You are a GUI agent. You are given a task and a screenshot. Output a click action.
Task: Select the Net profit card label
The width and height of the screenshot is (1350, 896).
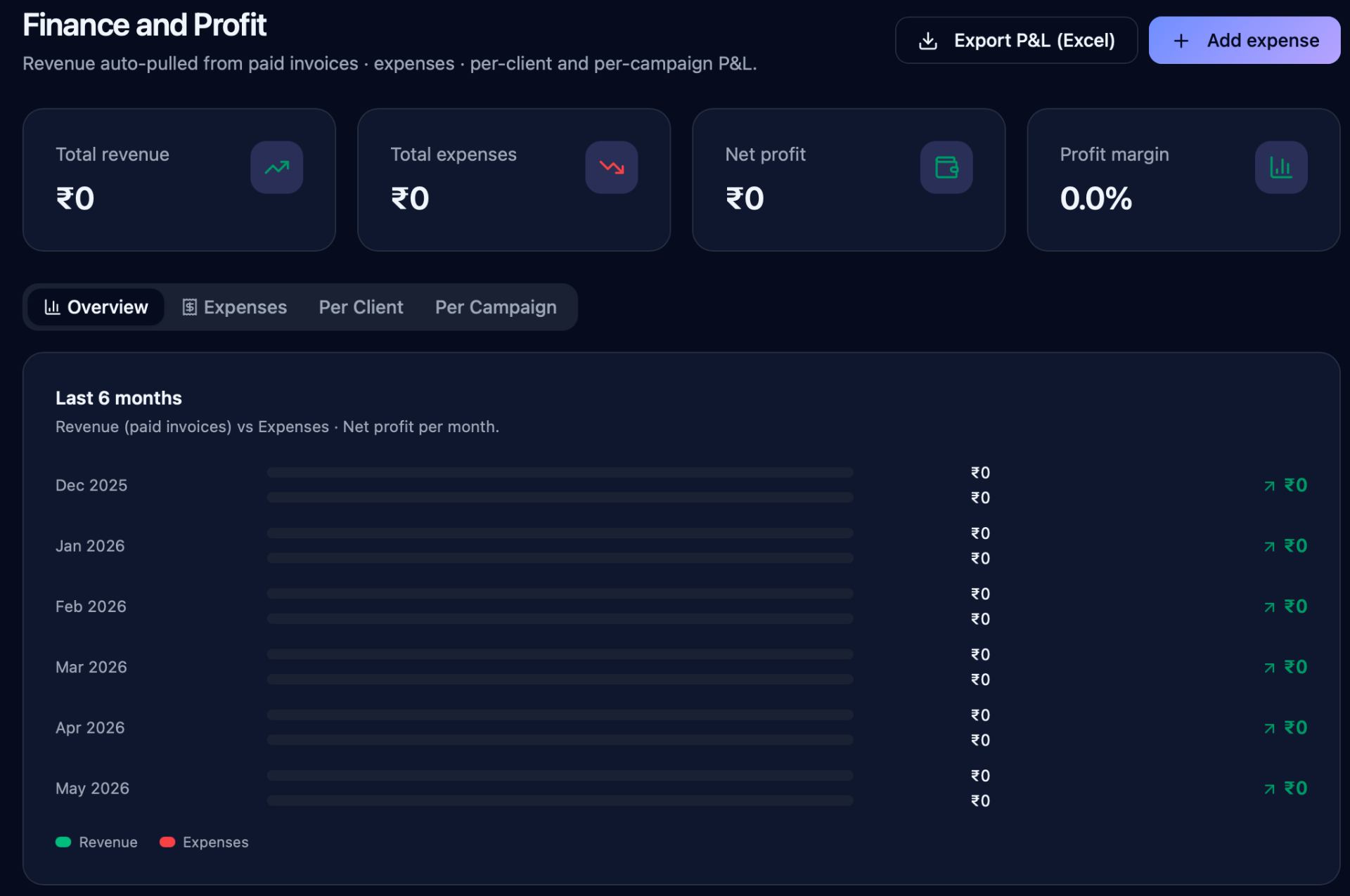click(x=766, y=155)
